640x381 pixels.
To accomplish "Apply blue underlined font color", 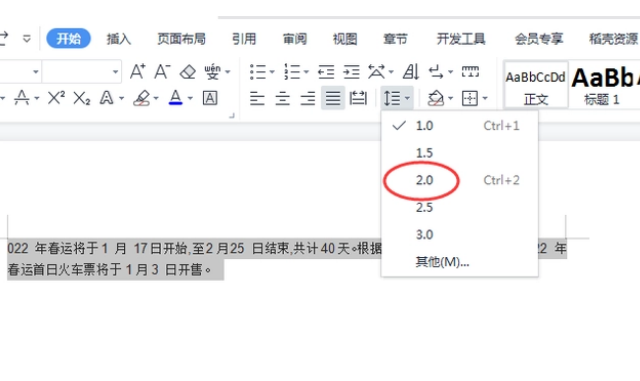I will pos(176,98).
